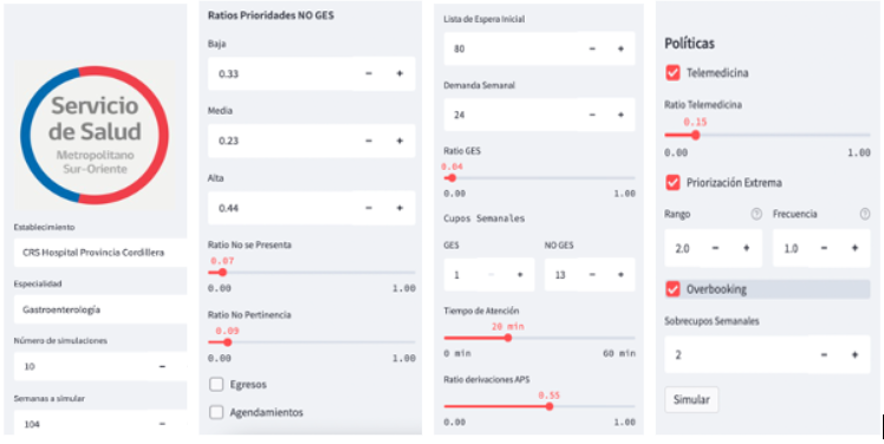Increase Rango value with plus icon

(x=746, y=248)
